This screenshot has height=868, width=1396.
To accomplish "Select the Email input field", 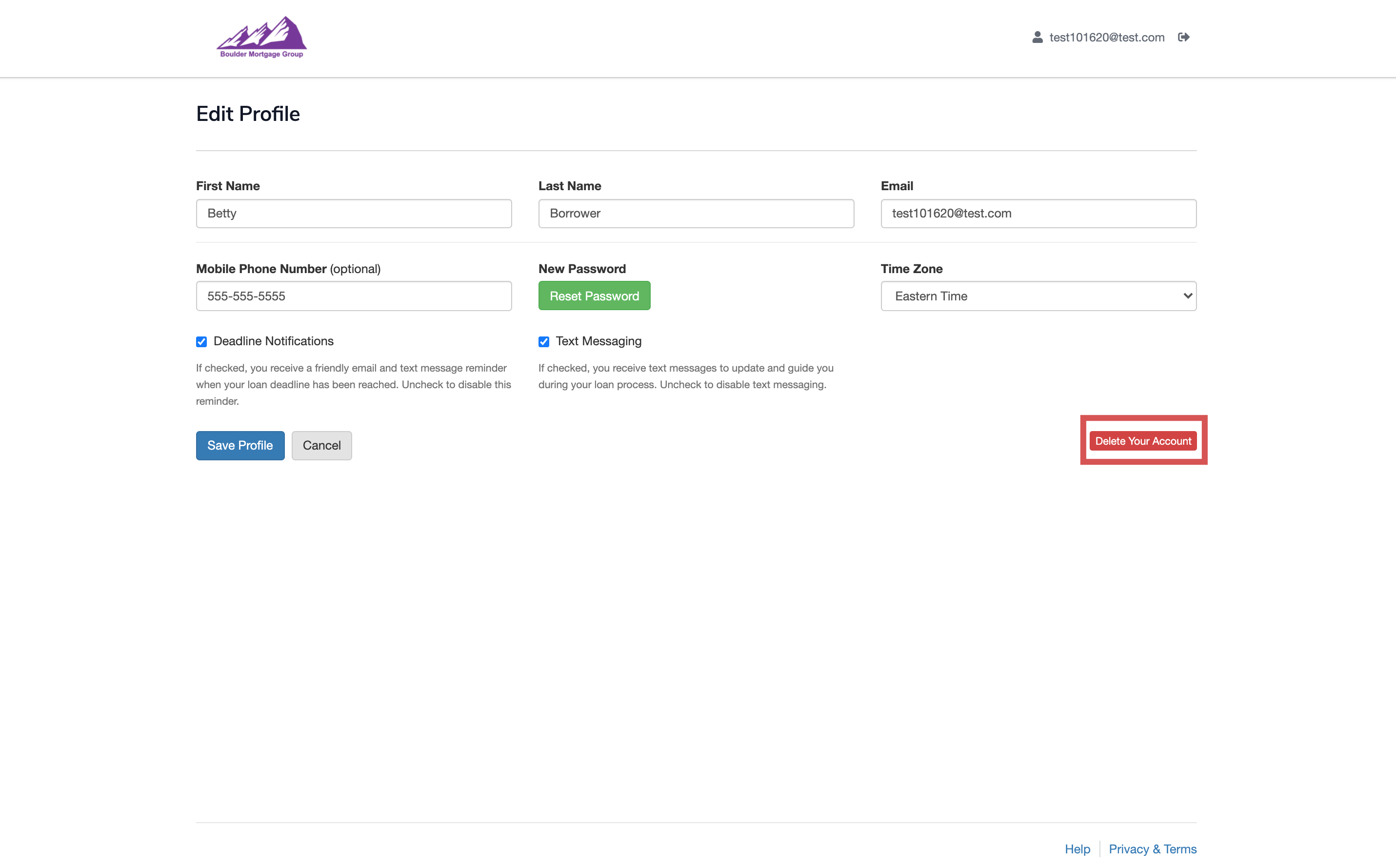I will point(1038,214).
